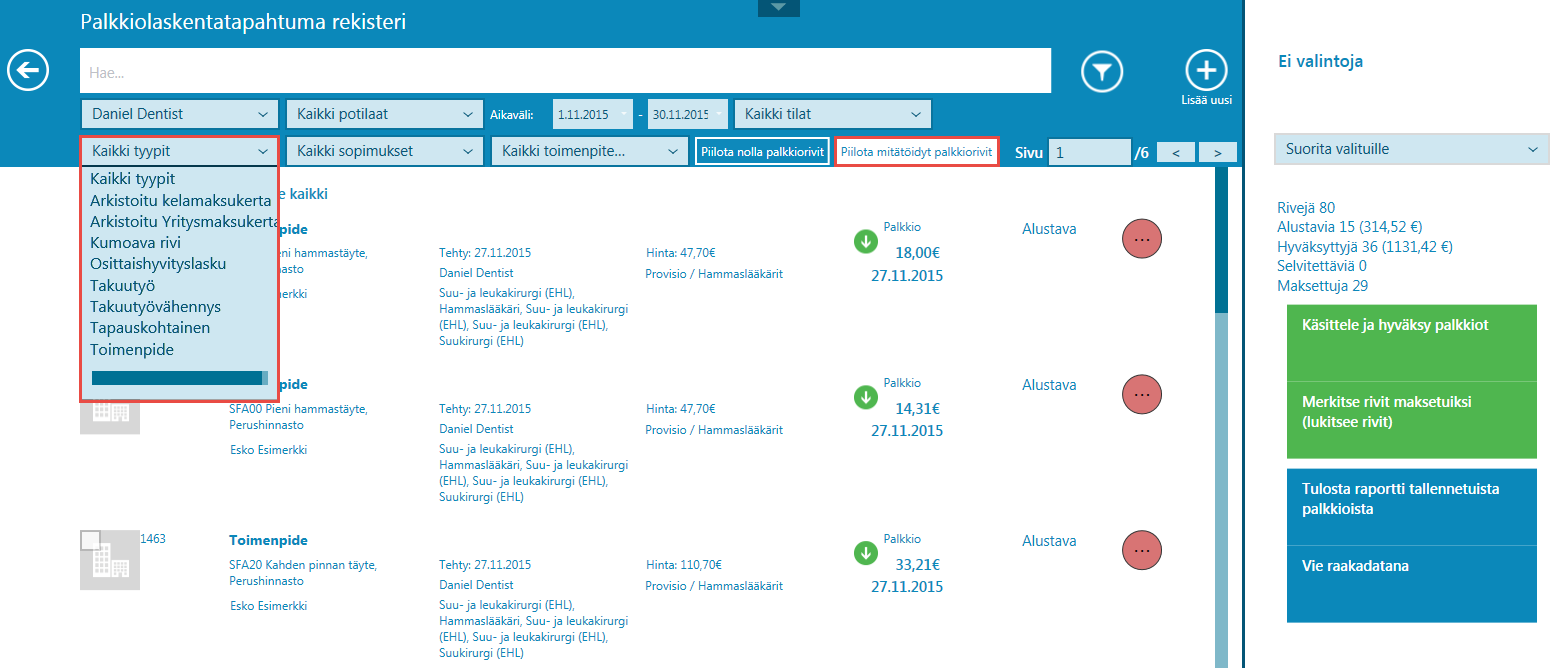Click the collapse arrow at the top of the header

coord(779,8)
